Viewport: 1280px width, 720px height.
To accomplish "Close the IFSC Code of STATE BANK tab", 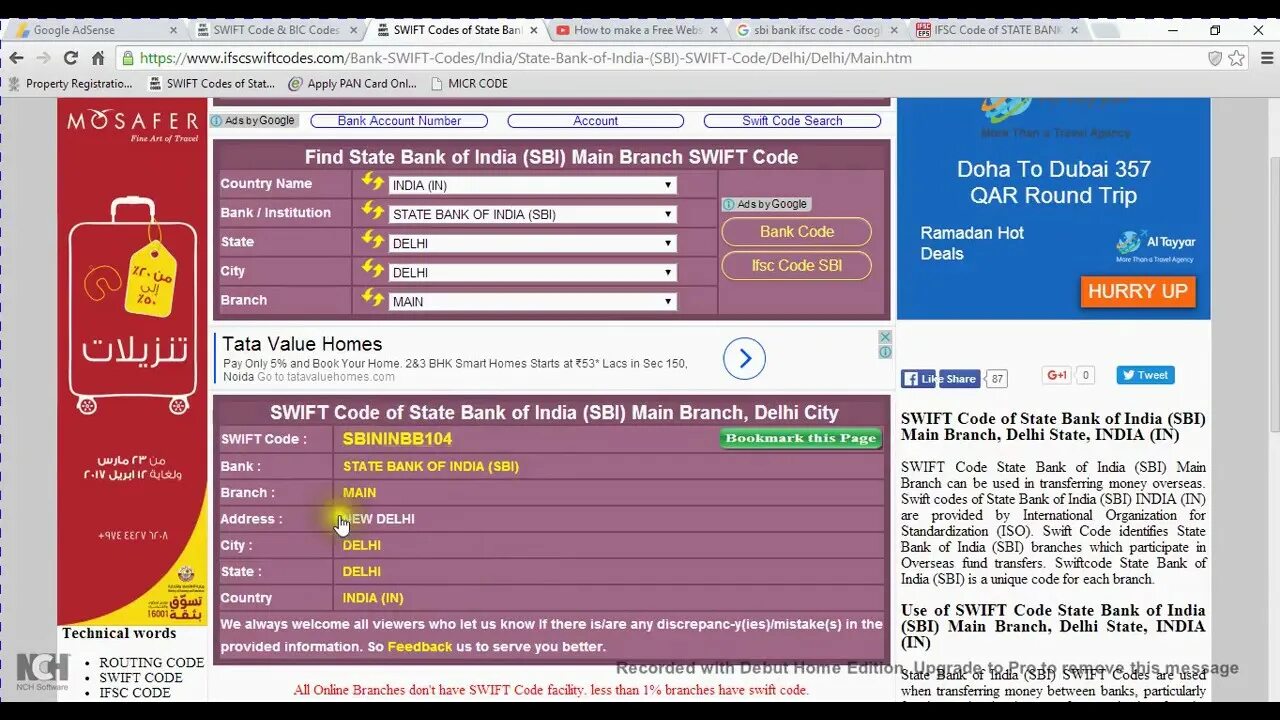I will [x=1074, y=30].
